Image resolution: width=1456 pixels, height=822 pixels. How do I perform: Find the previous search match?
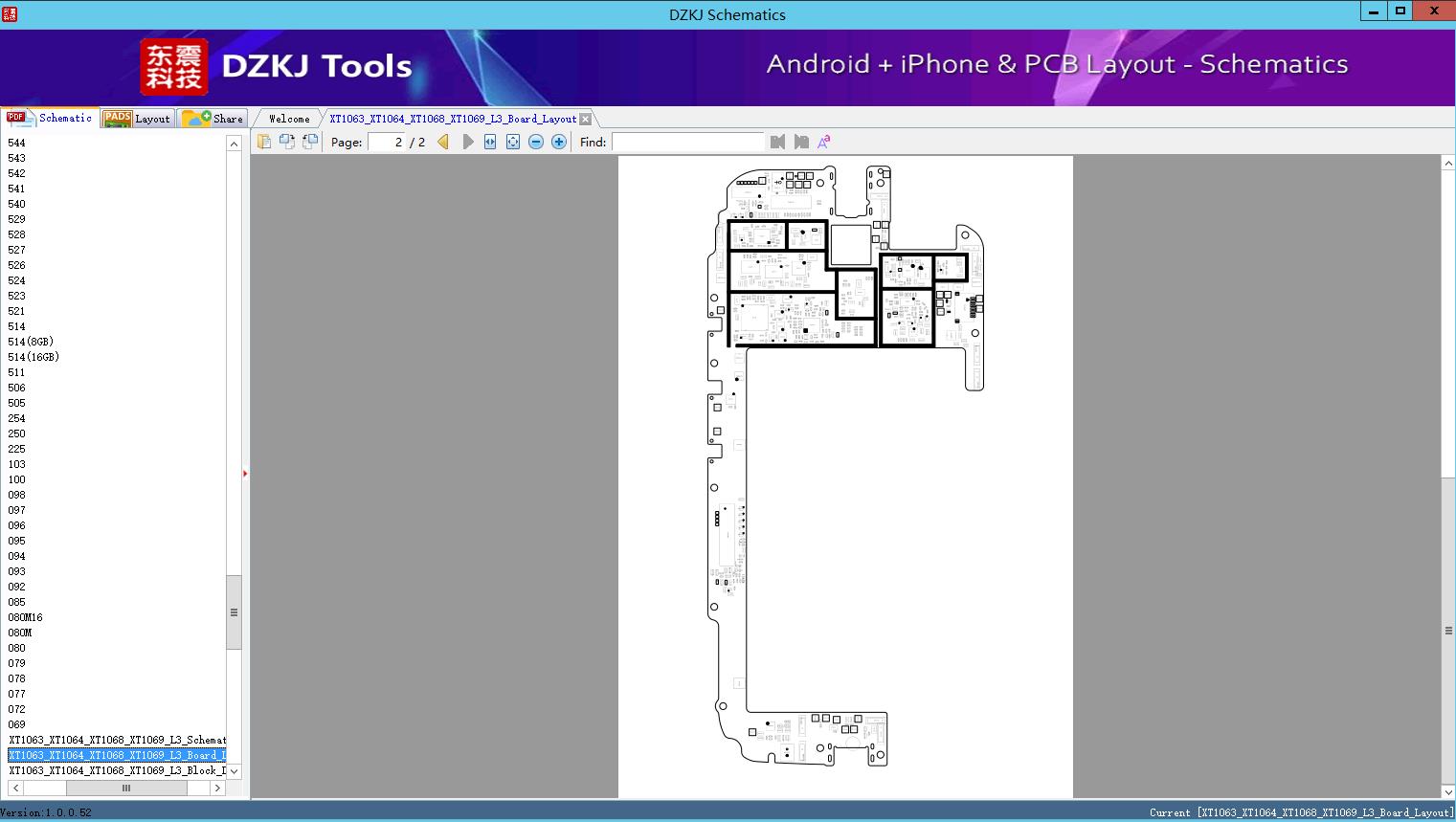click(777, 142)
